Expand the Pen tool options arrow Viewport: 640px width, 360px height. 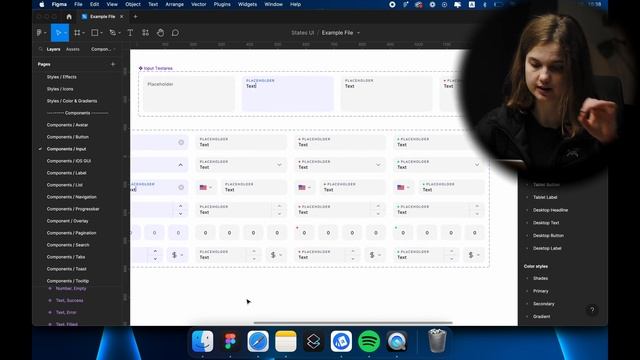coord(120,33)
